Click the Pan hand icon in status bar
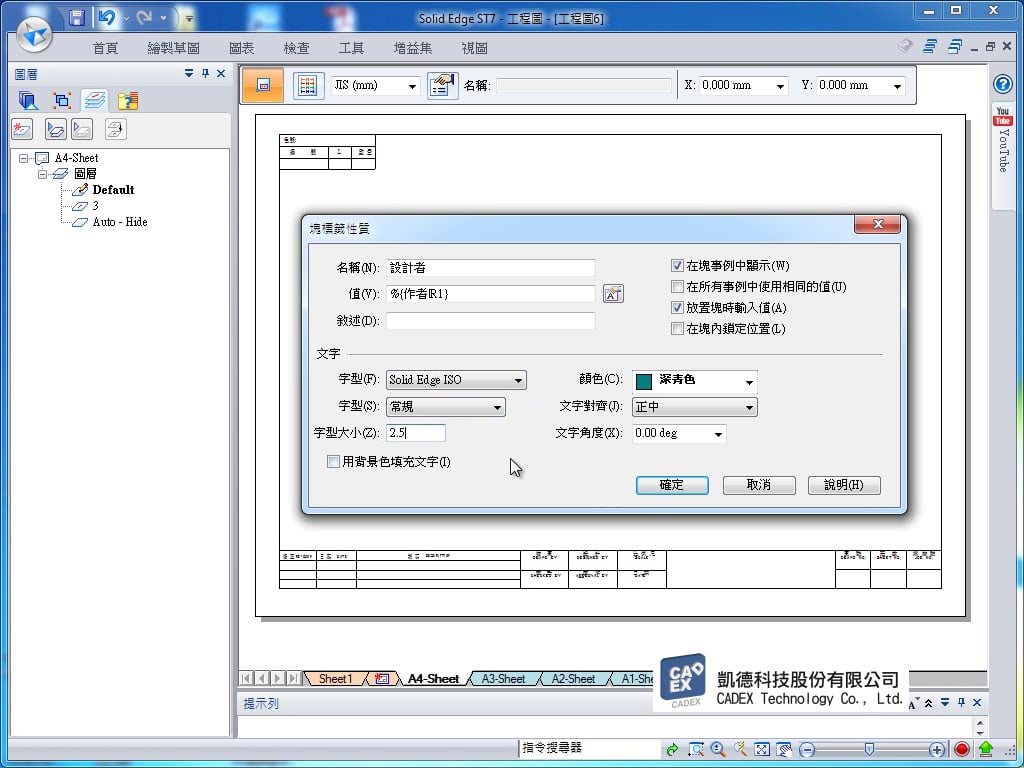The width and height of the screenshot is (1024, 768). (784, 749)
